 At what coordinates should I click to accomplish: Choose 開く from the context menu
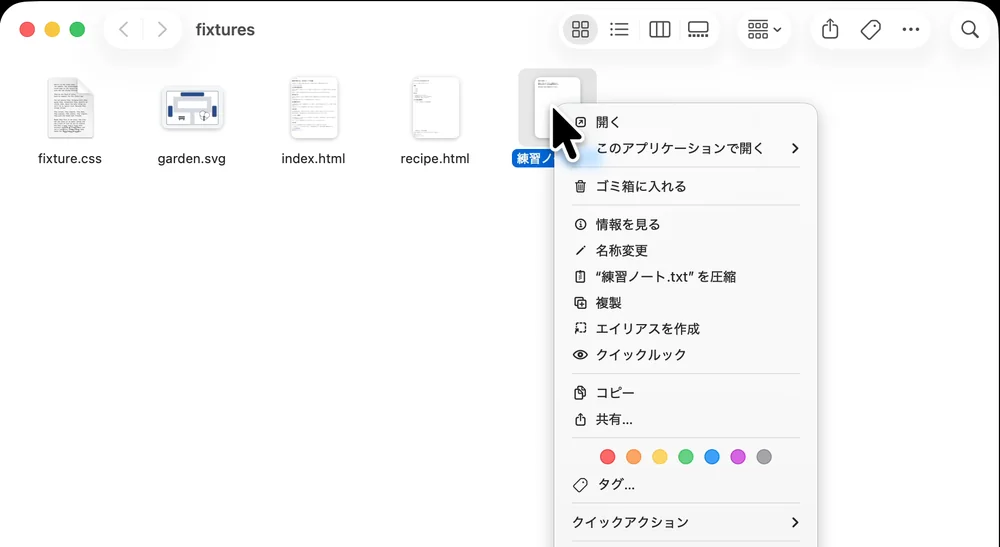point(686,122)
